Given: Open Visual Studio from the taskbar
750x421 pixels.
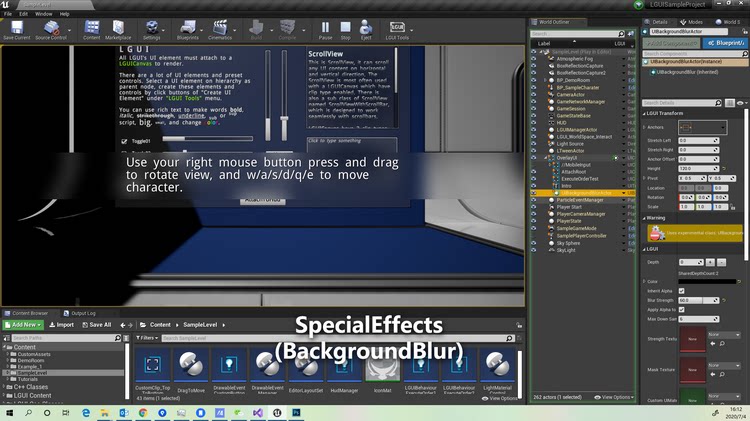Looking at the screenshot, I should coord(258,412).
